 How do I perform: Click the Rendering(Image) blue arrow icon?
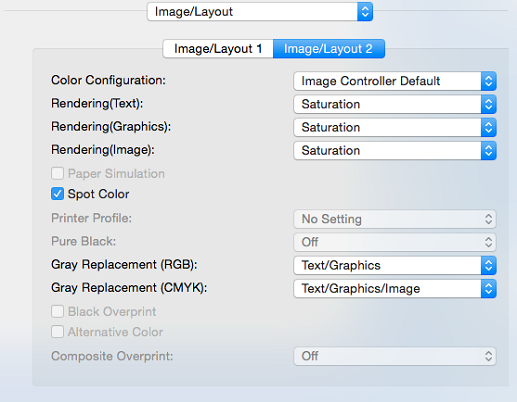pos(488,151)
